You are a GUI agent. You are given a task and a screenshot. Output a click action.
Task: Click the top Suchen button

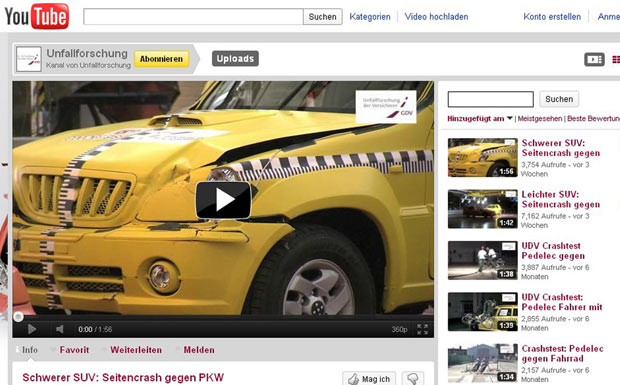coord(323,17)
